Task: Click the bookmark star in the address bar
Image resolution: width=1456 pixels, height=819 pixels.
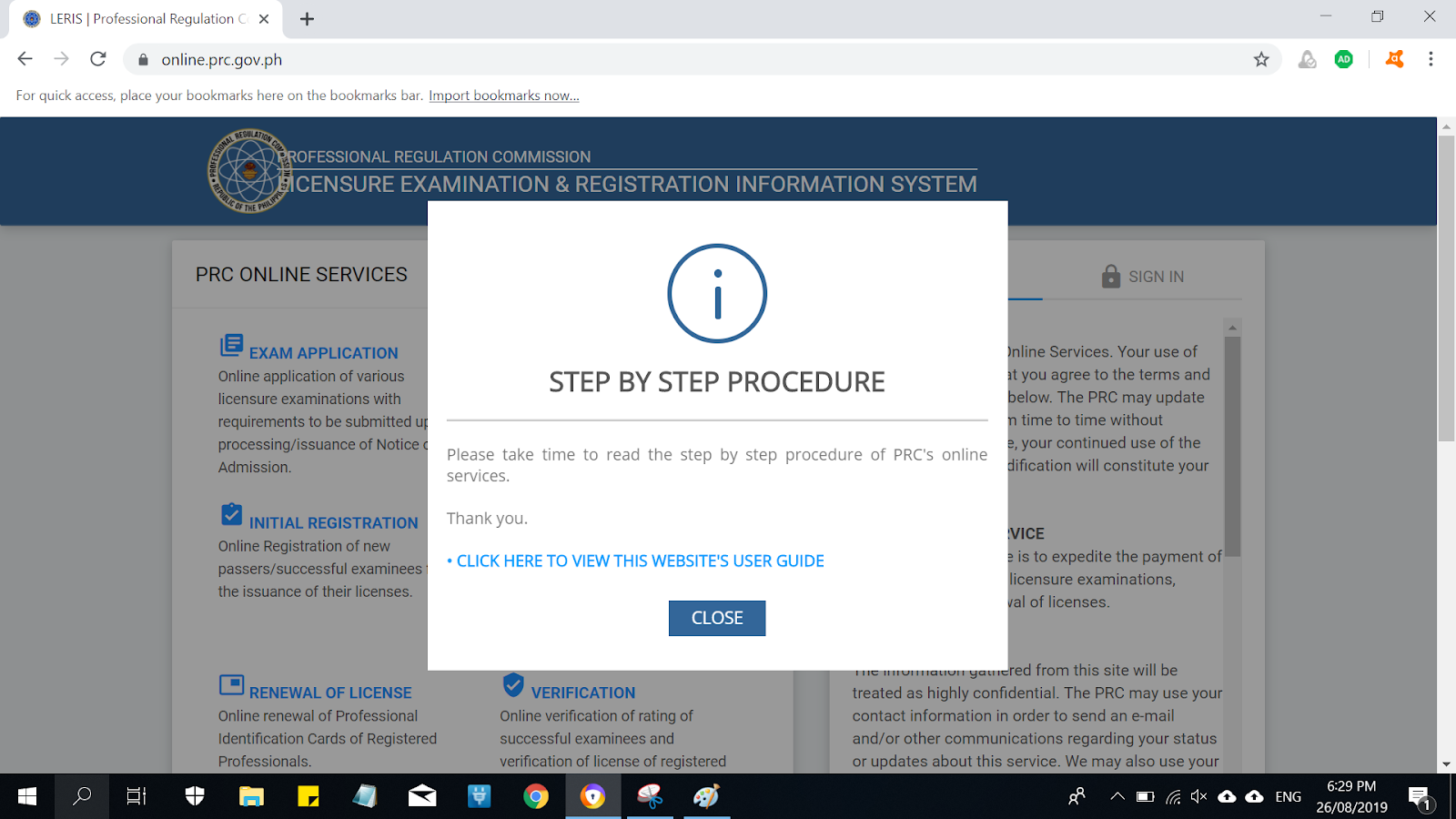Action: click(x=1262, y=58)
